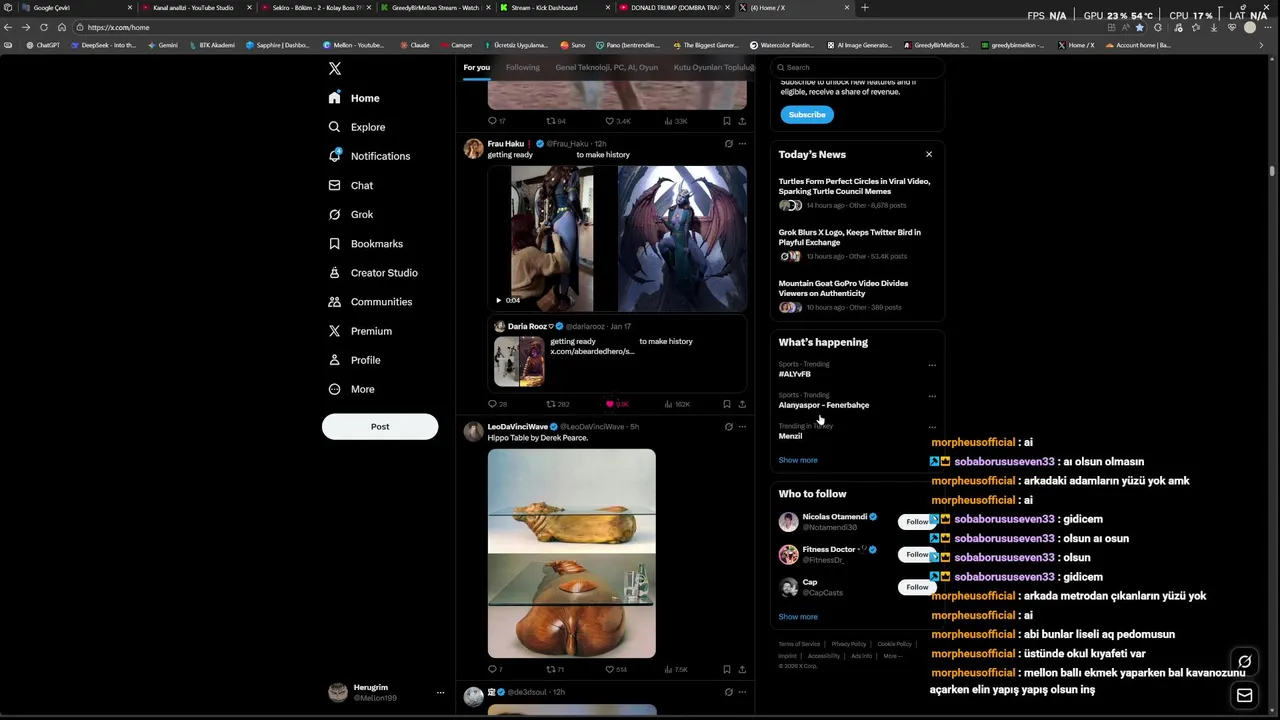Open Notifications in the sidebar

tap(369, 156)
